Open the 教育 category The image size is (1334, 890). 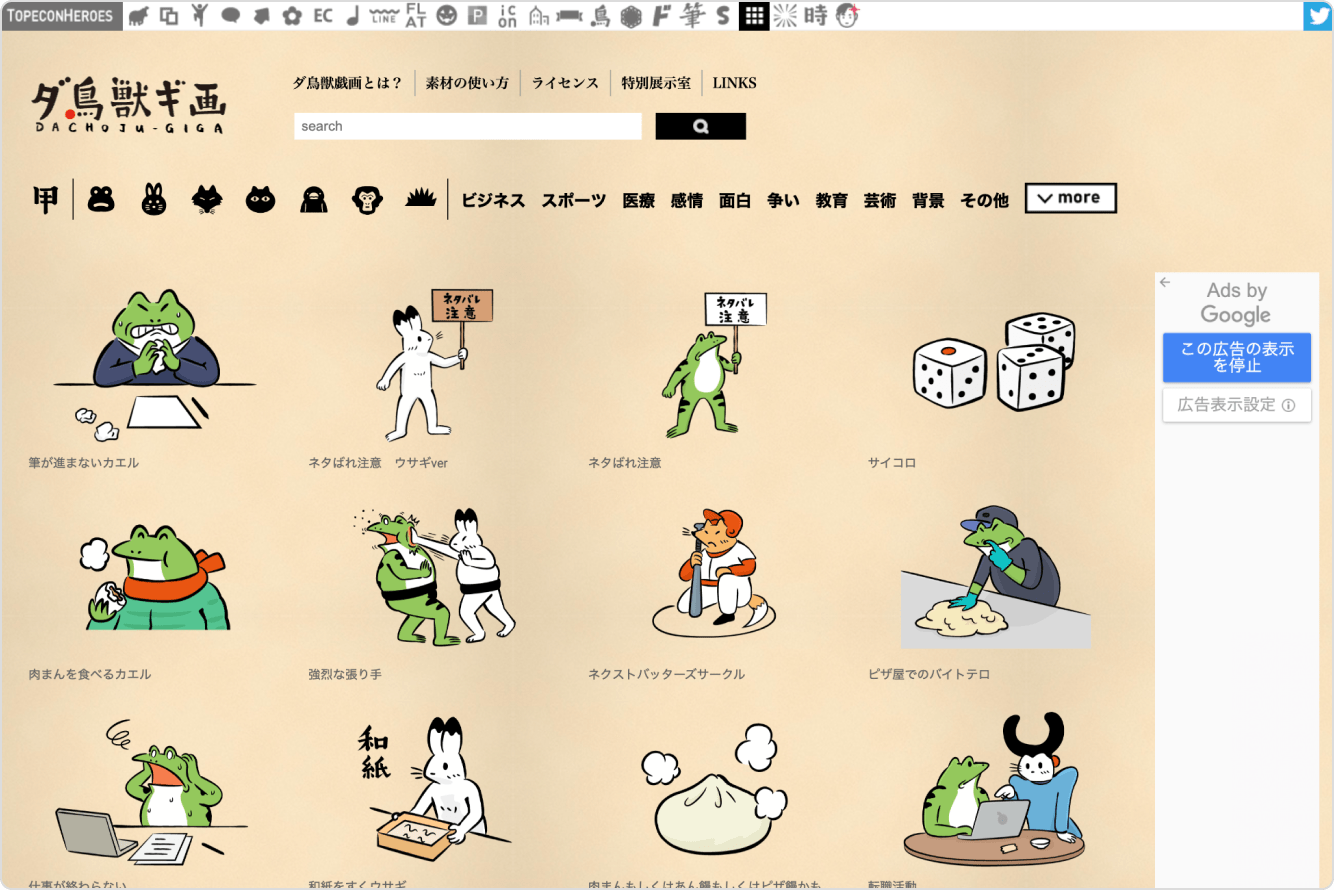pyautogui.click(x=832, y=200)
